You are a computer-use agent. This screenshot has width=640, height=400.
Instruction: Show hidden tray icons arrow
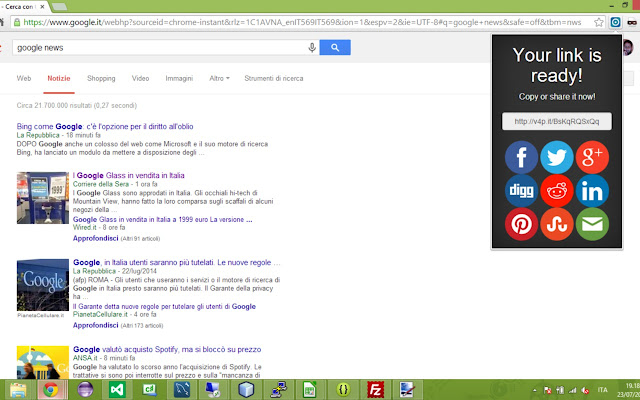(535, 390)
